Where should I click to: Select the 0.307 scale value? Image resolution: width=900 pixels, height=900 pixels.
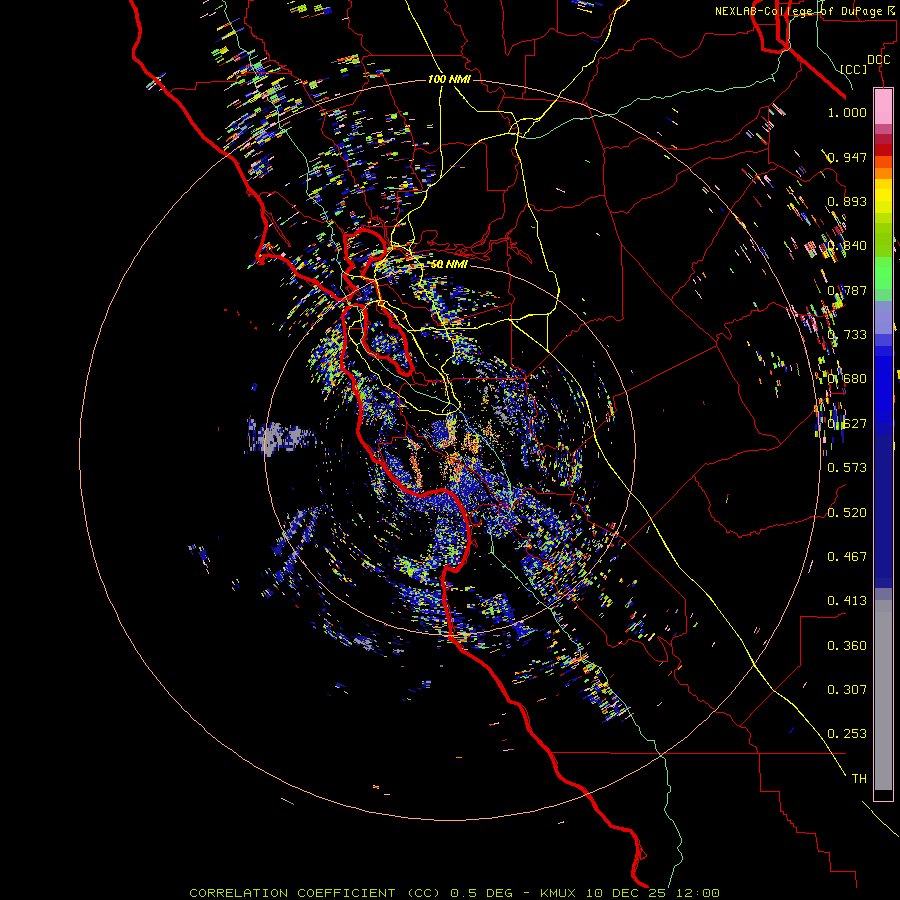tap(847, 690)
